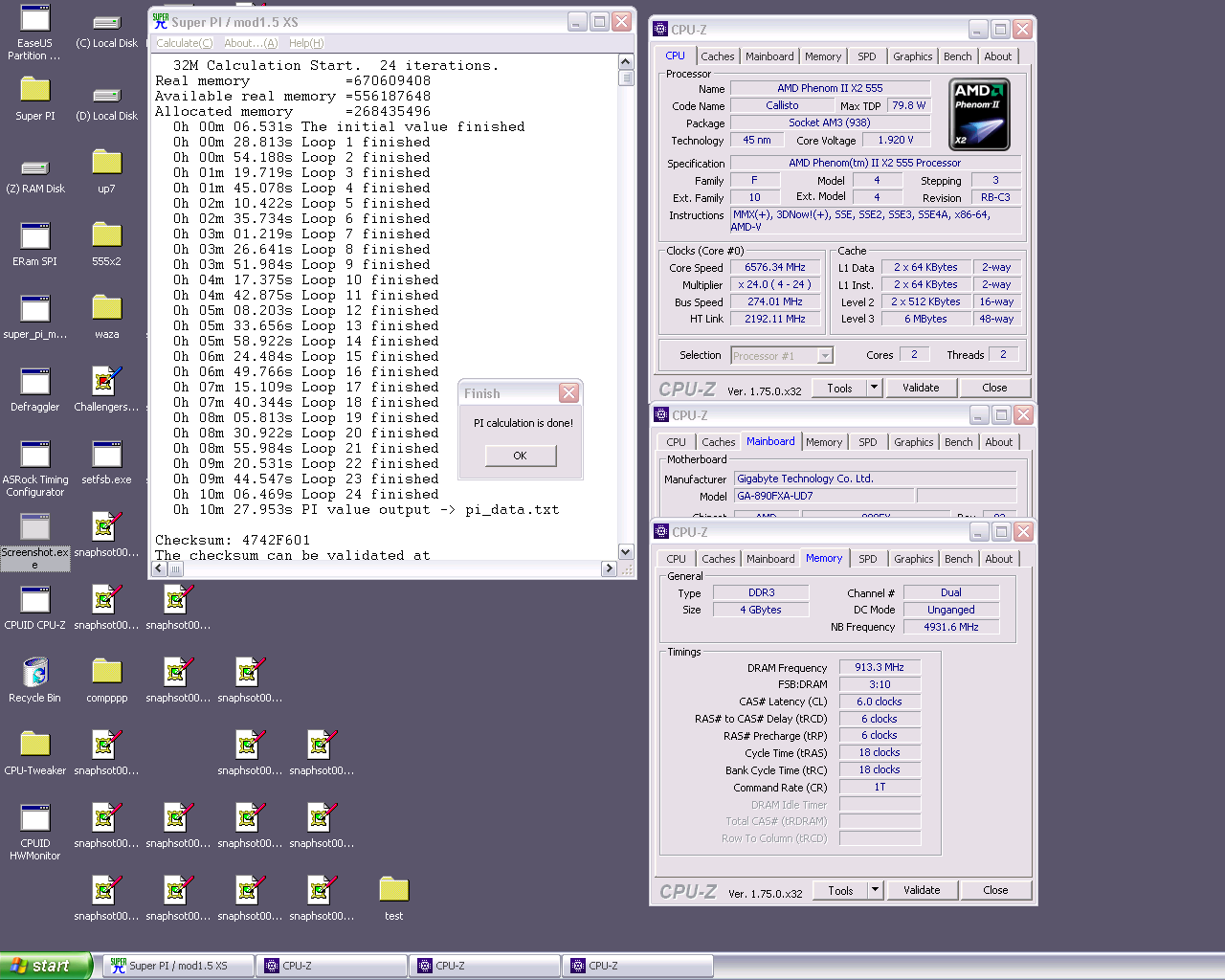The height and width of the screenshot is (980, 1225).
Task: Click the Super PI title bar icon
Action: (x=161, y=21)
